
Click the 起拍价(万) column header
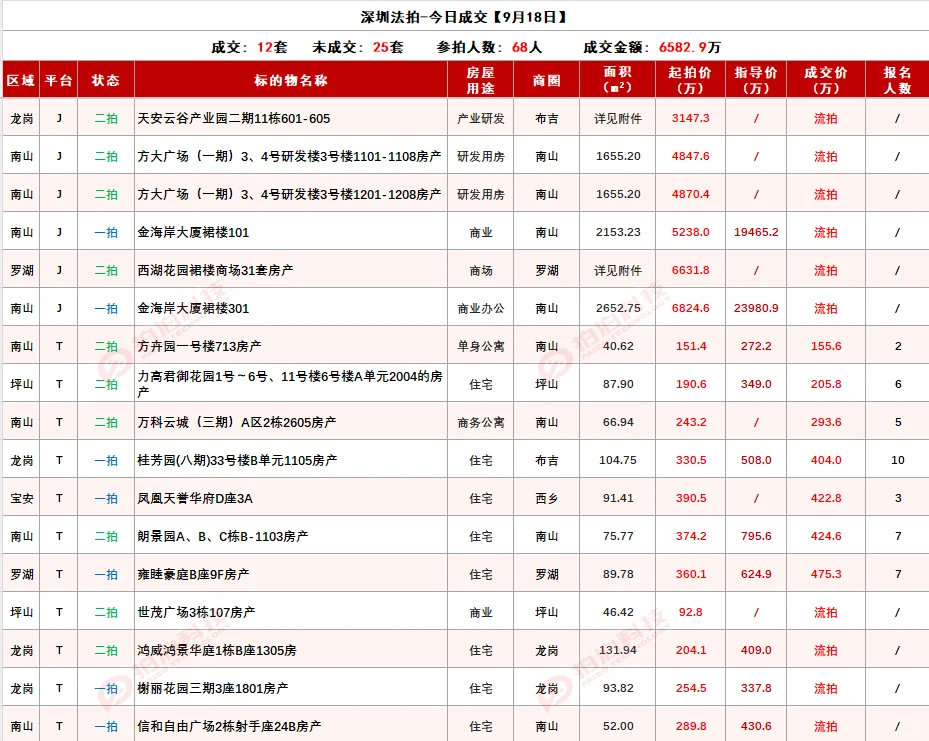tap(690, 80)
